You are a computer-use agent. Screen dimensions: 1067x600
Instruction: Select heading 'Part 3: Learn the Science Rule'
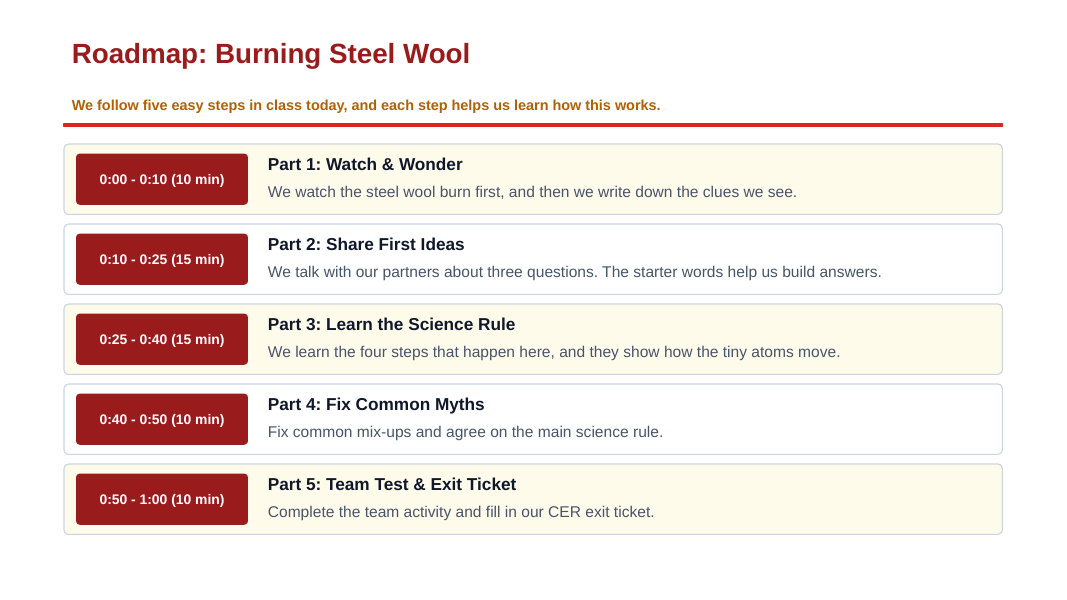pos(391,324)
